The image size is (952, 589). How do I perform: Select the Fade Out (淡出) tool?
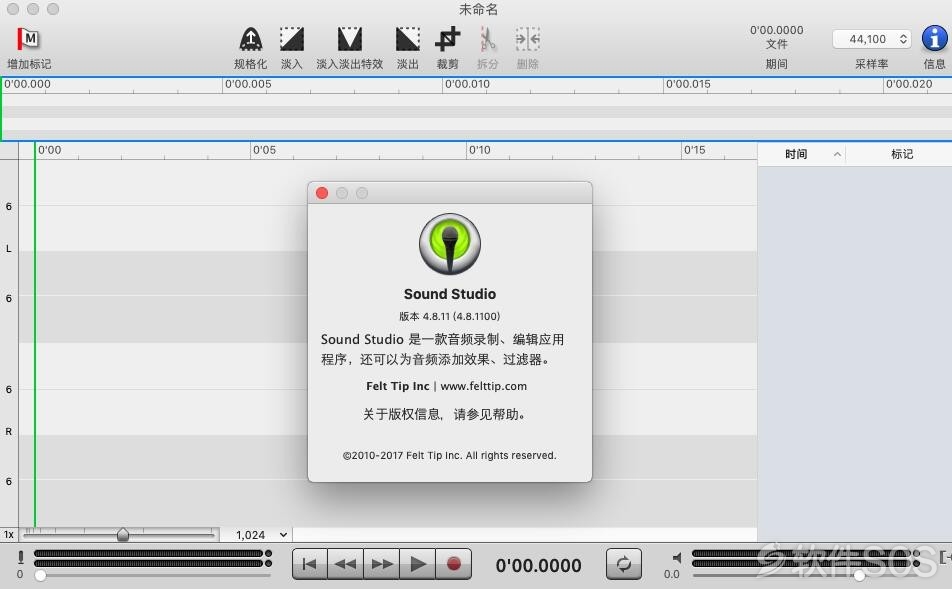[x=407, y=39]
